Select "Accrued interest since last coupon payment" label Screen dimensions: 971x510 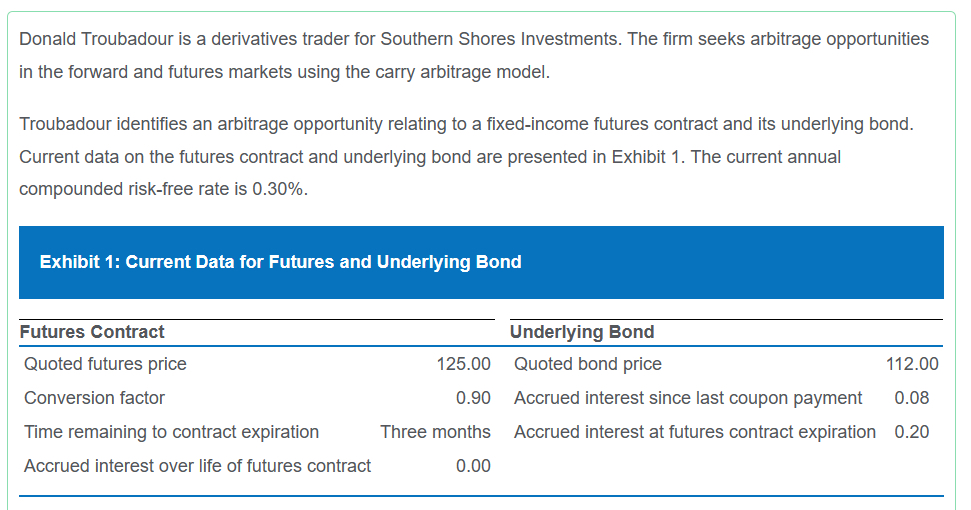(x=688, y=398)
